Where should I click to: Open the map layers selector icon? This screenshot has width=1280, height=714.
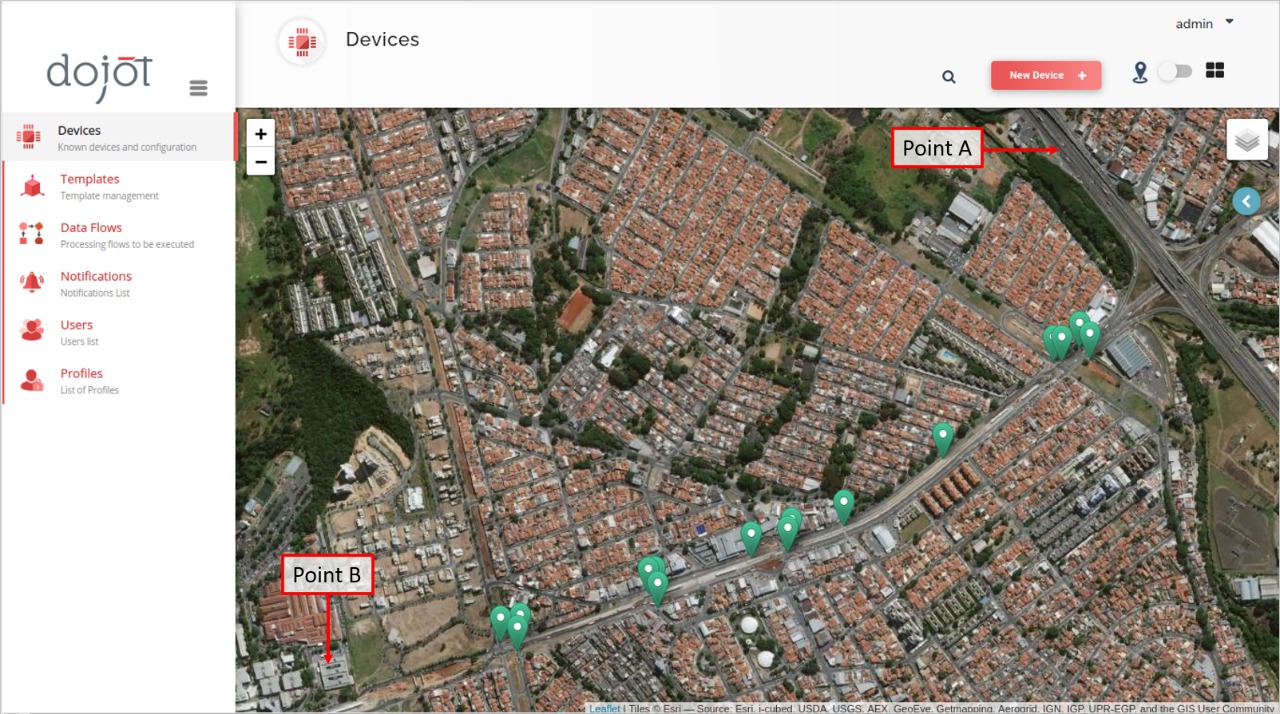[x=1247, y=140]
